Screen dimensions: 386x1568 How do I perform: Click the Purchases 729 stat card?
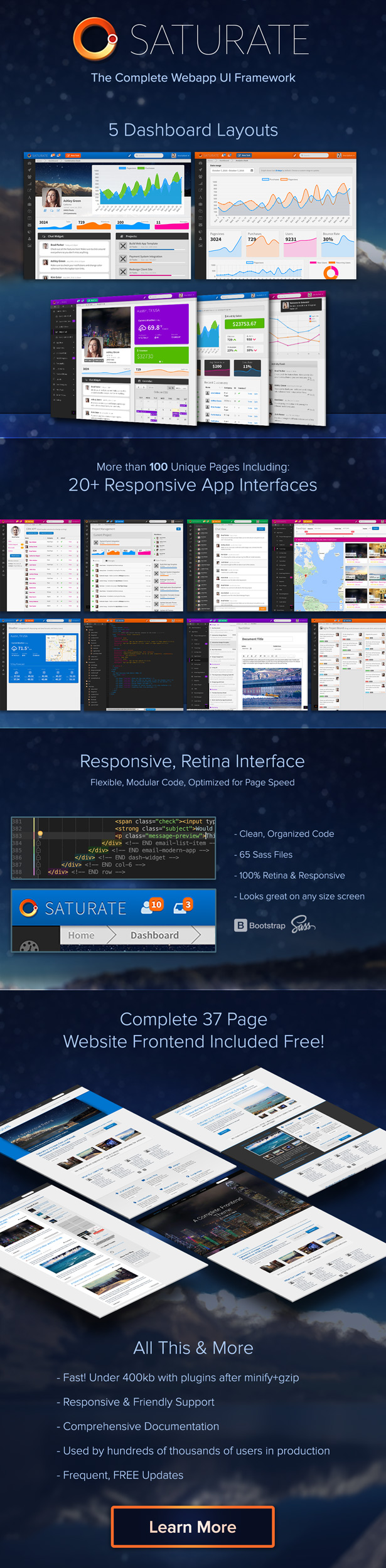[x=263, y=244]
